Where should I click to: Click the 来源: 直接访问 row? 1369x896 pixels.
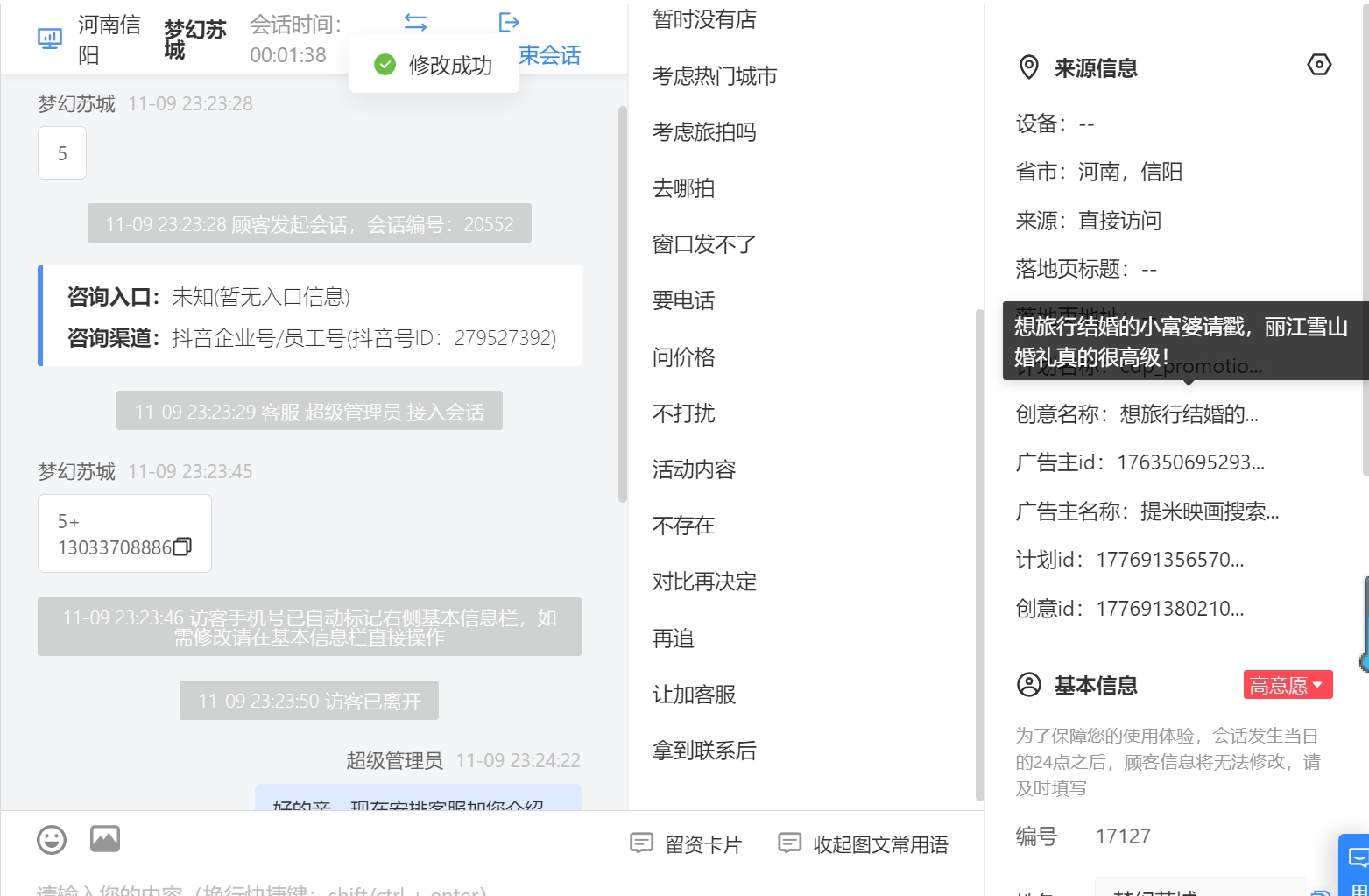1089,221
